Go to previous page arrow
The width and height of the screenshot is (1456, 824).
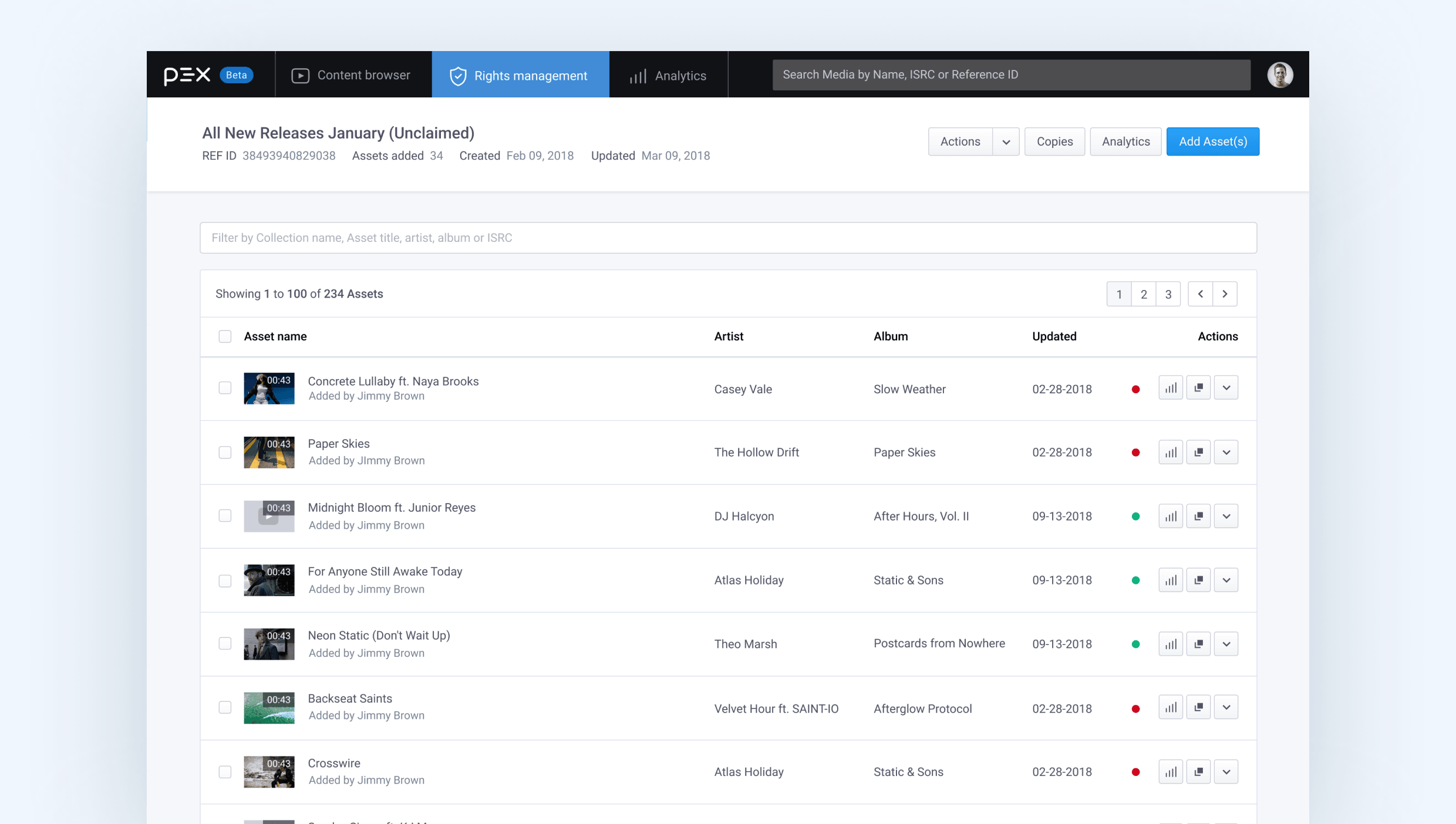pos(1200,294)
